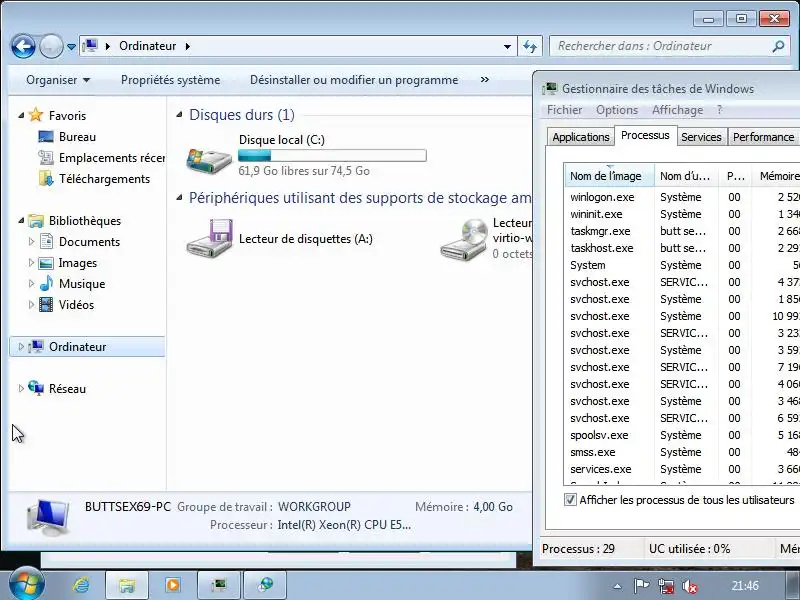
Task: Open the Options menu in Task Manager
Action: click(617, 110)
